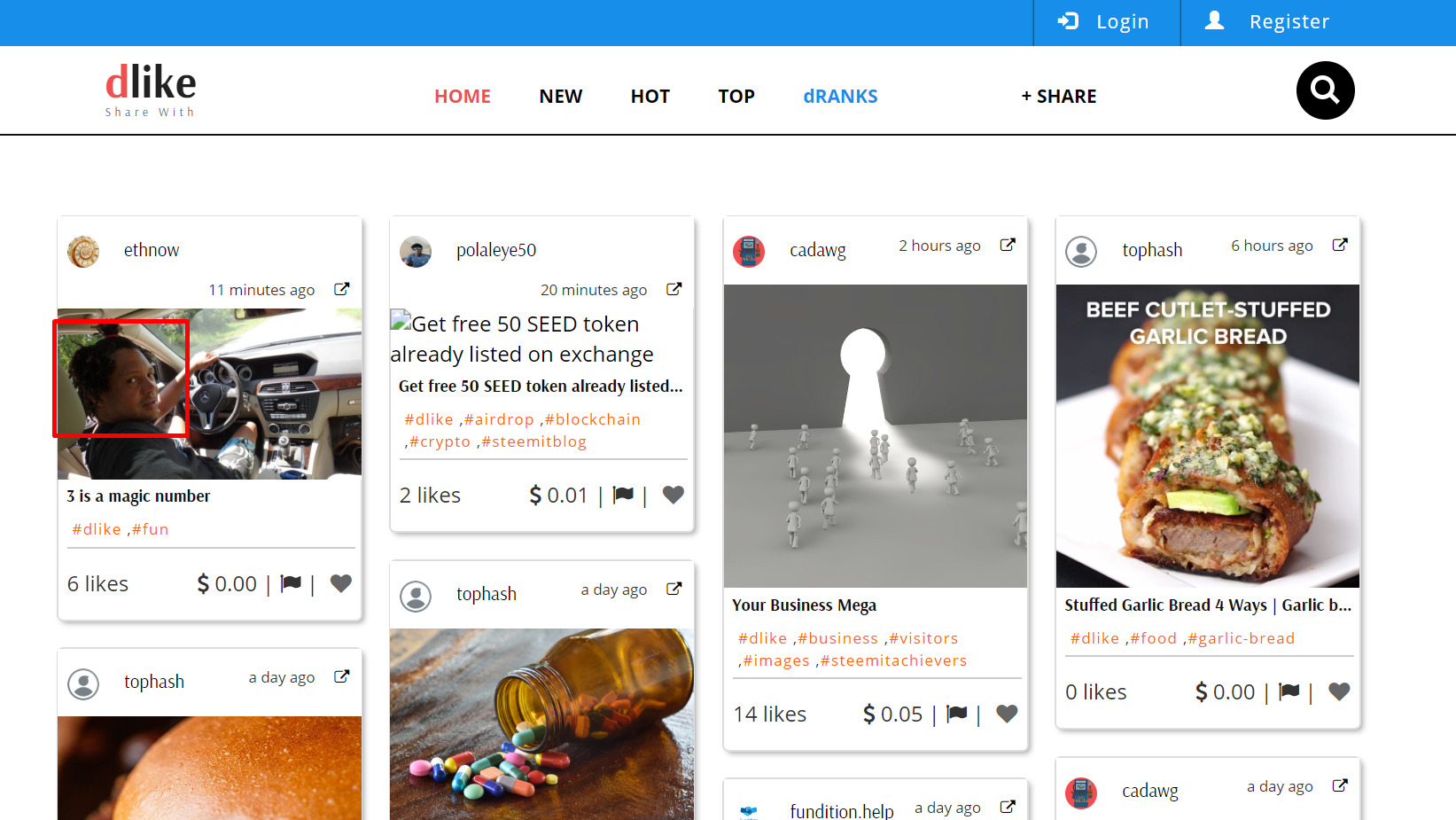The image size is (1456, 820).
Task: Click the Login arrow icon
Action: tap(1068, 21)
